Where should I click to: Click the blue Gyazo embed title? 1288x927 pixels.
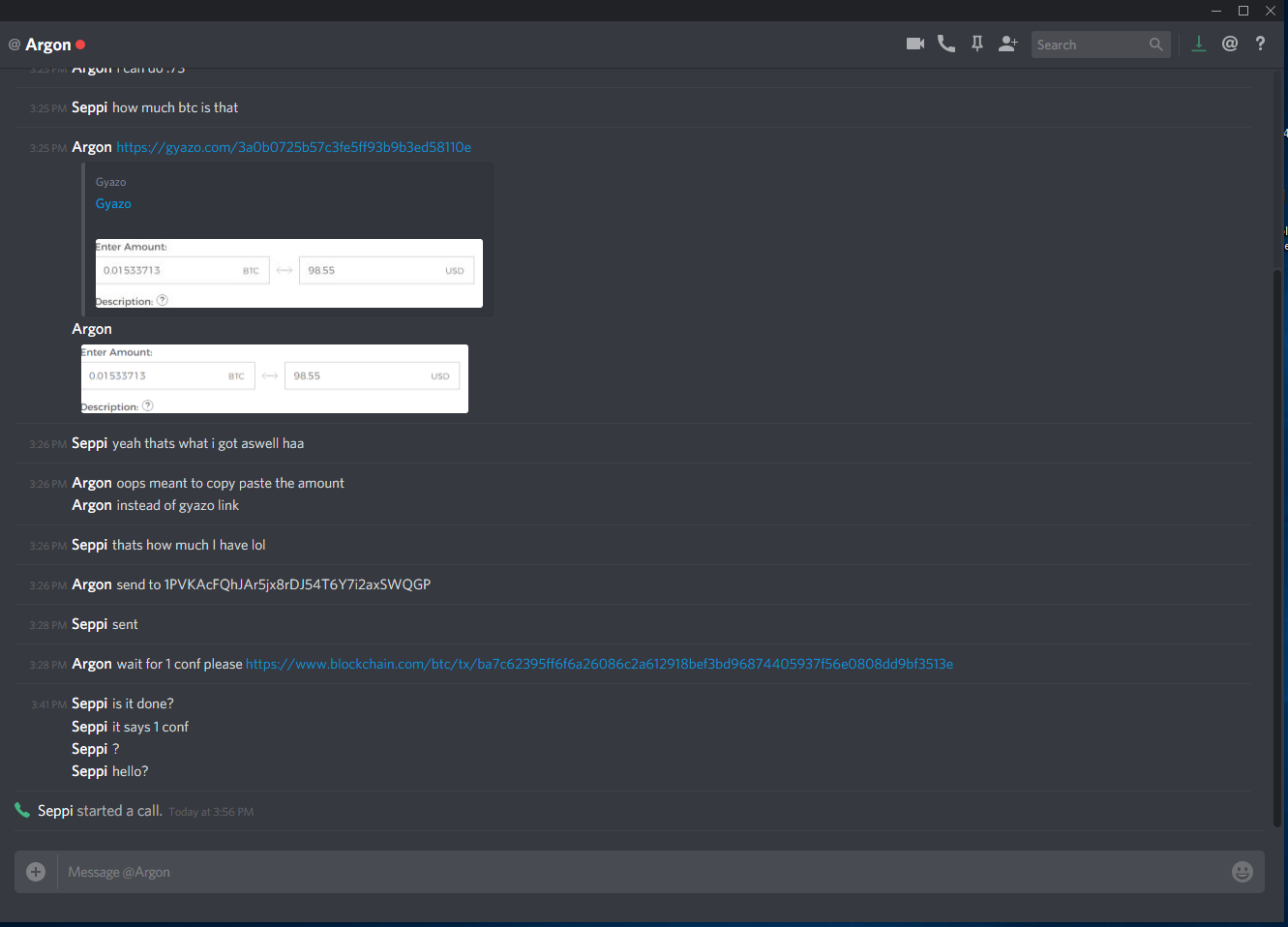(x=113, y=203)
